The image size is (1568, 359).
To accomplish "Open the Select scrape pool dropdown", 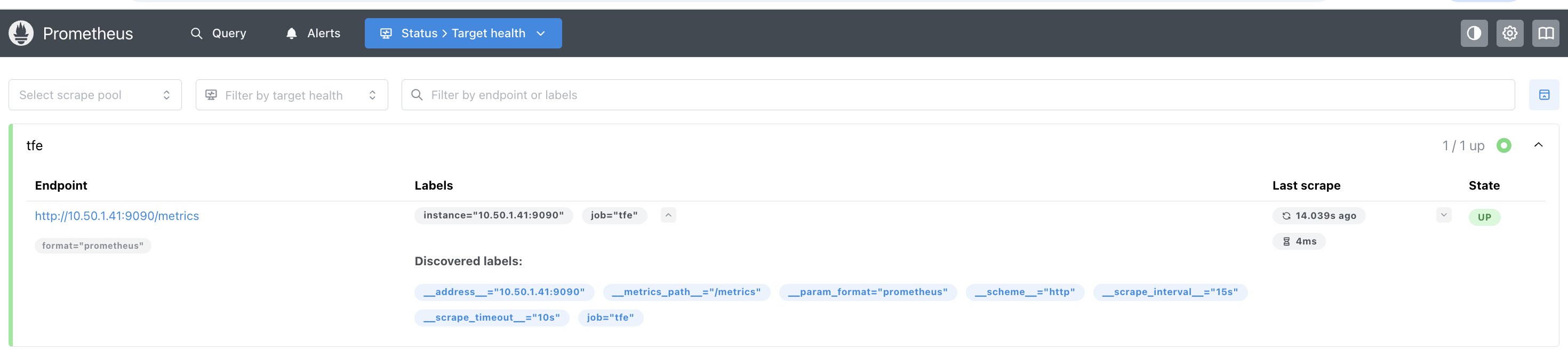I will (95, 95).
